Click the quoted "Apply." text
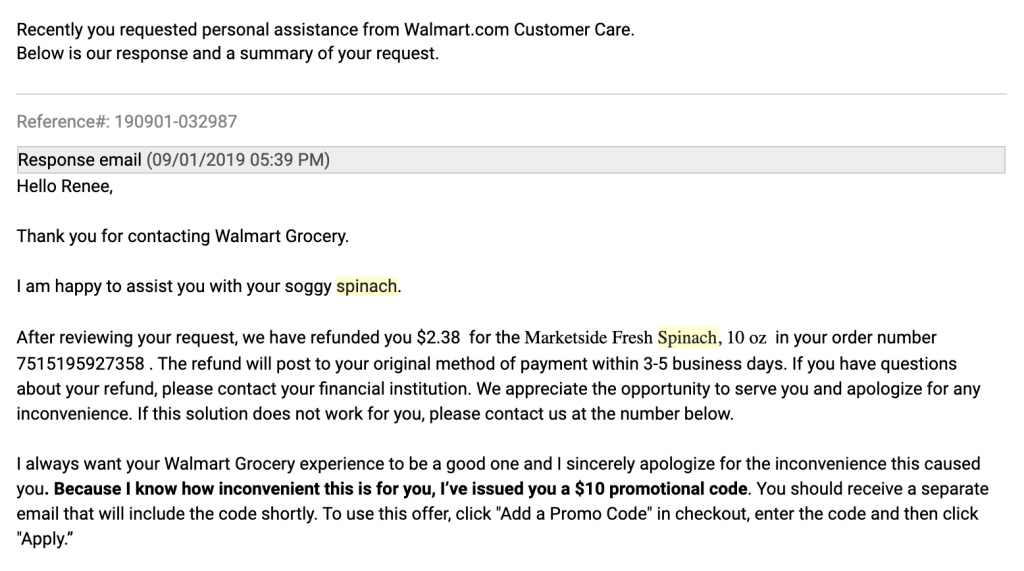Screen dimensions: 1024x571 (x=44, y=540)
